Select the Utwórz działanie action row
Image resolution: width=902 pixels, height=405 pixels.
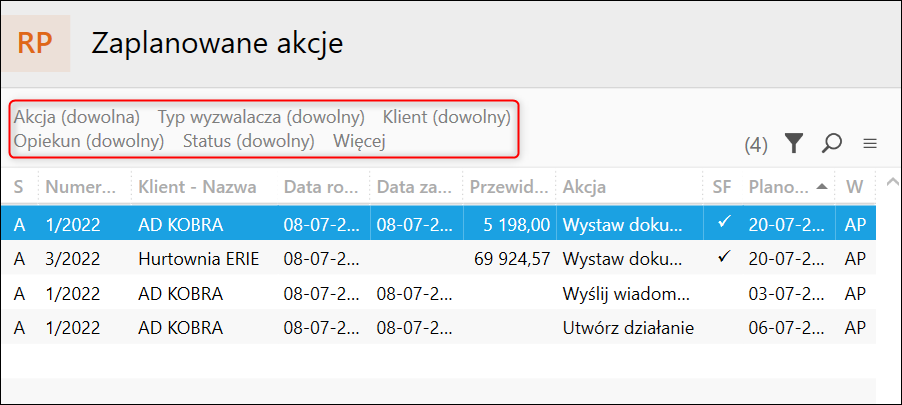pos(628,328)
